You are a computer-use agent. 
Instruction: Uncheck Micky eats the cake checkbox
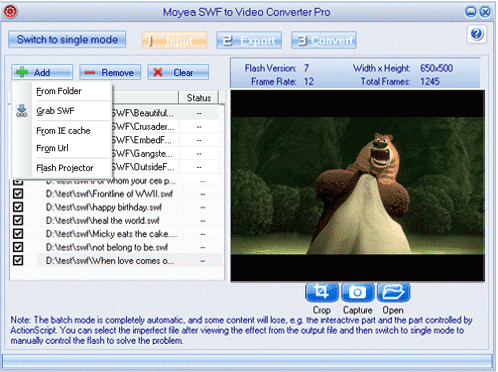coord(18,234)
